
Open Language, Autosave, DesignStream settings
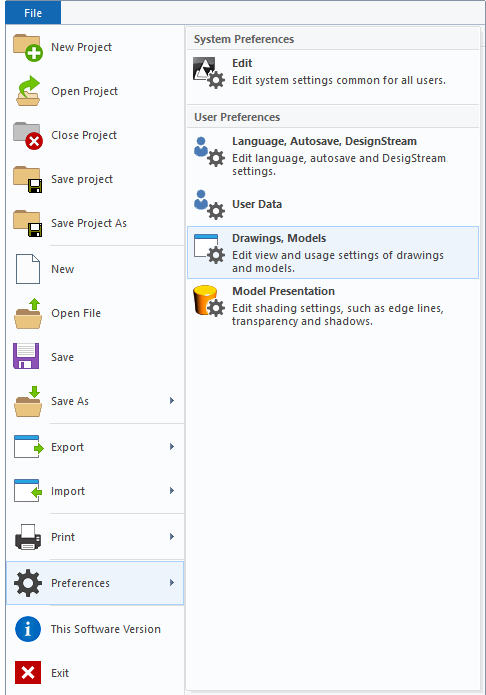pos(333,156)
